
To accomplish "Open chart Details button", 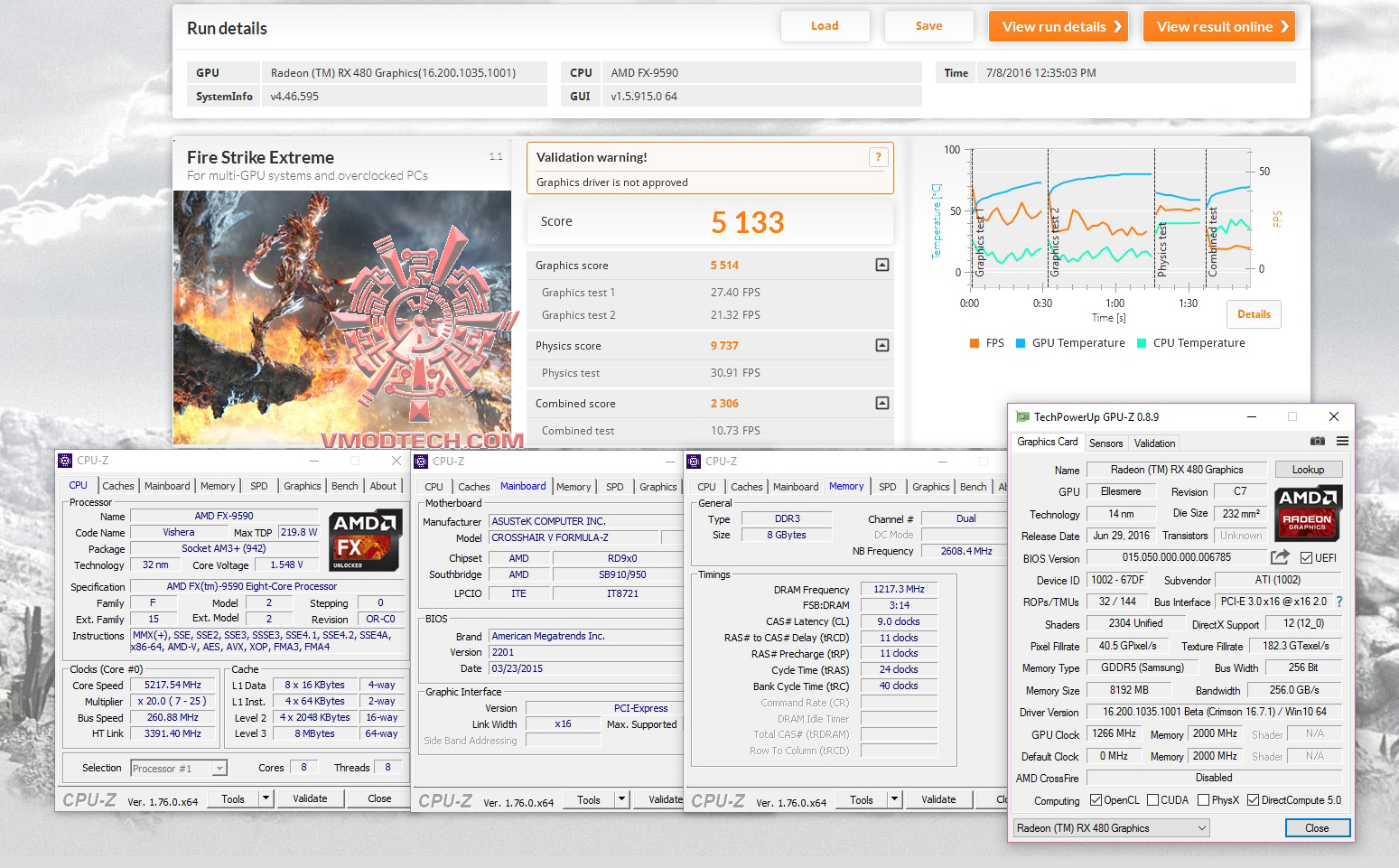I will tap(1254, 314).
